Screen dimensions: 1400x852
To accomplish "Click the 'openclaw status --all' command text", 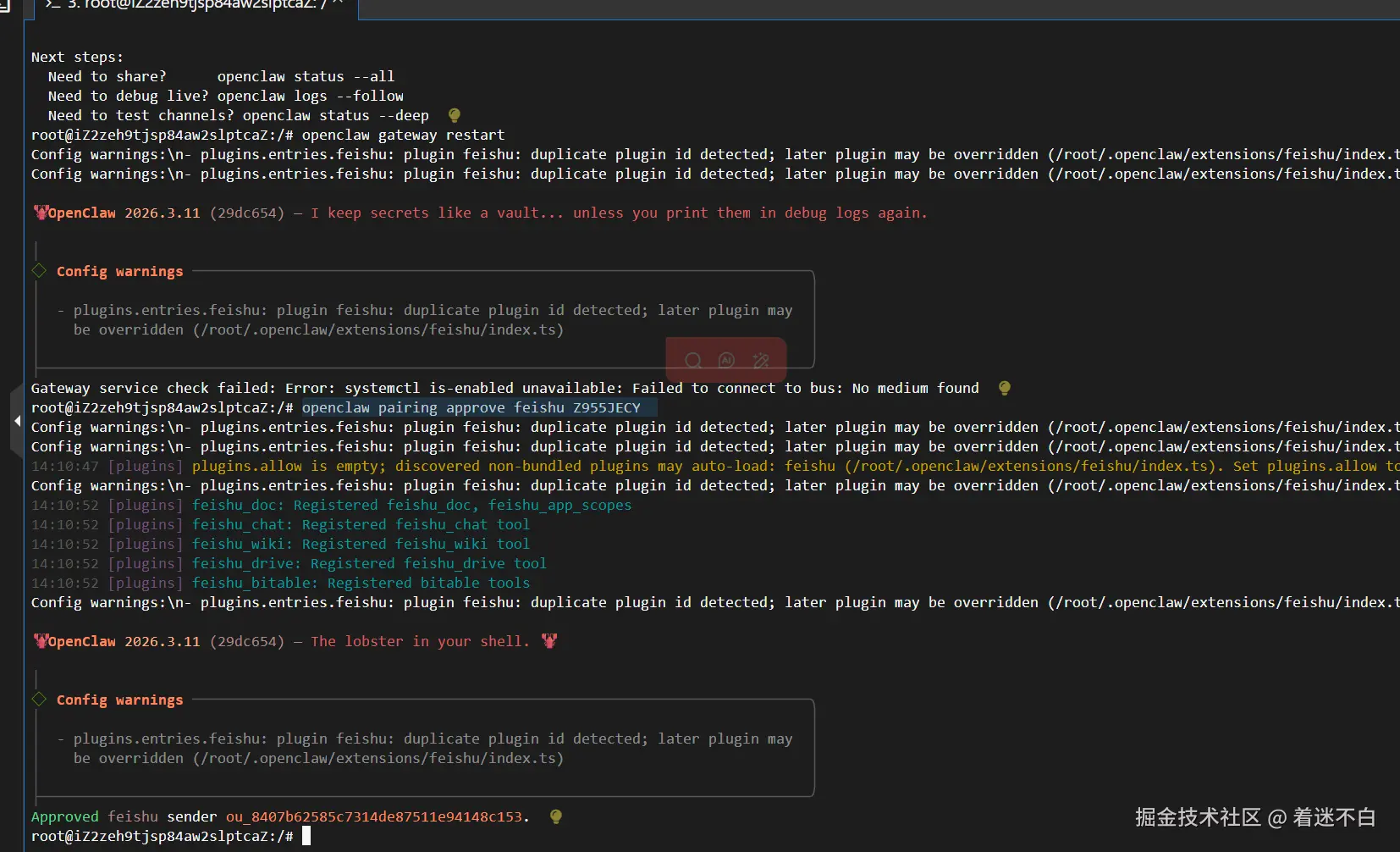I will [306, 76].
